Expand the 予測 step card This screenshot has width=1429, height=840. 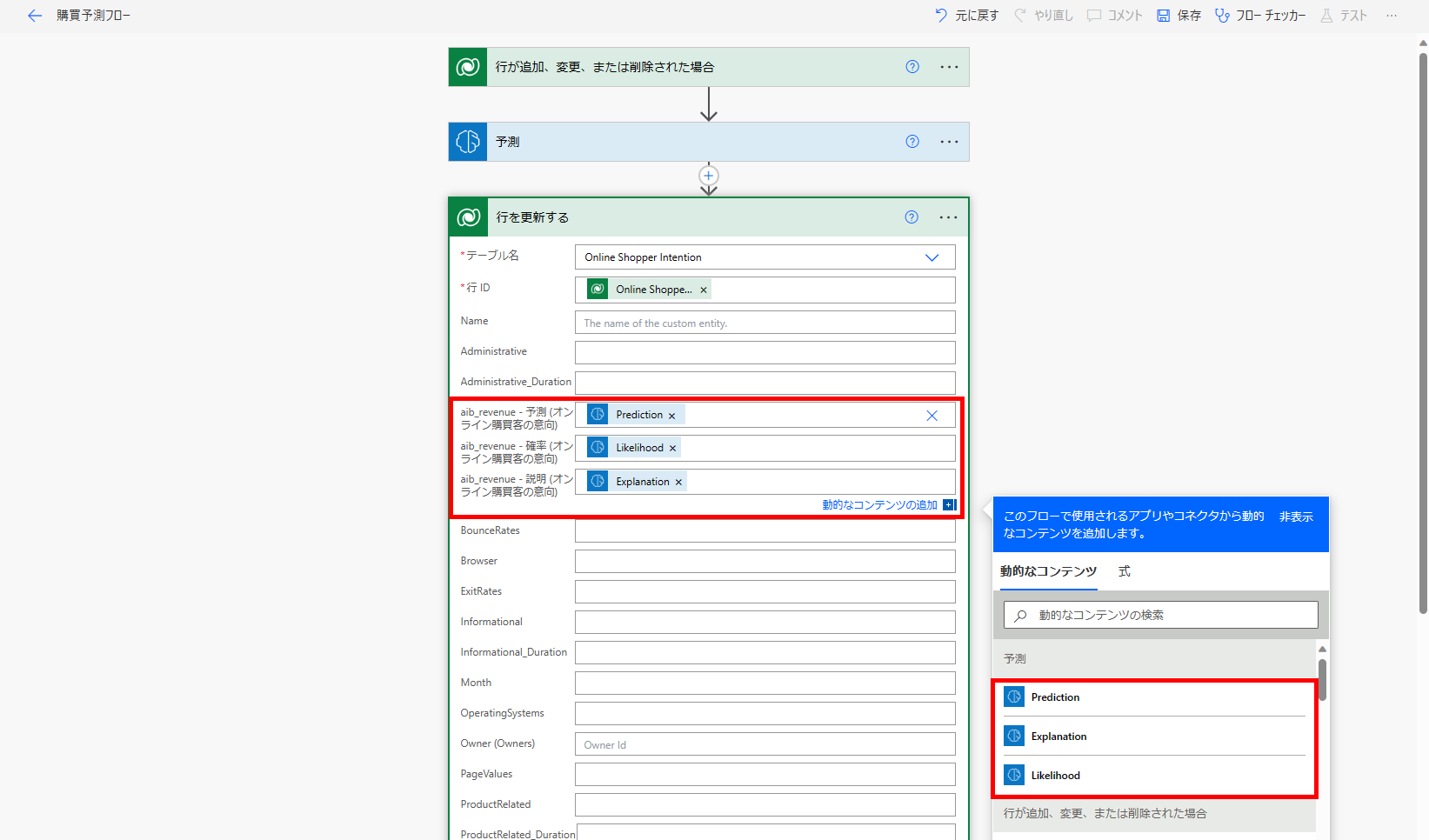(709, 142)
